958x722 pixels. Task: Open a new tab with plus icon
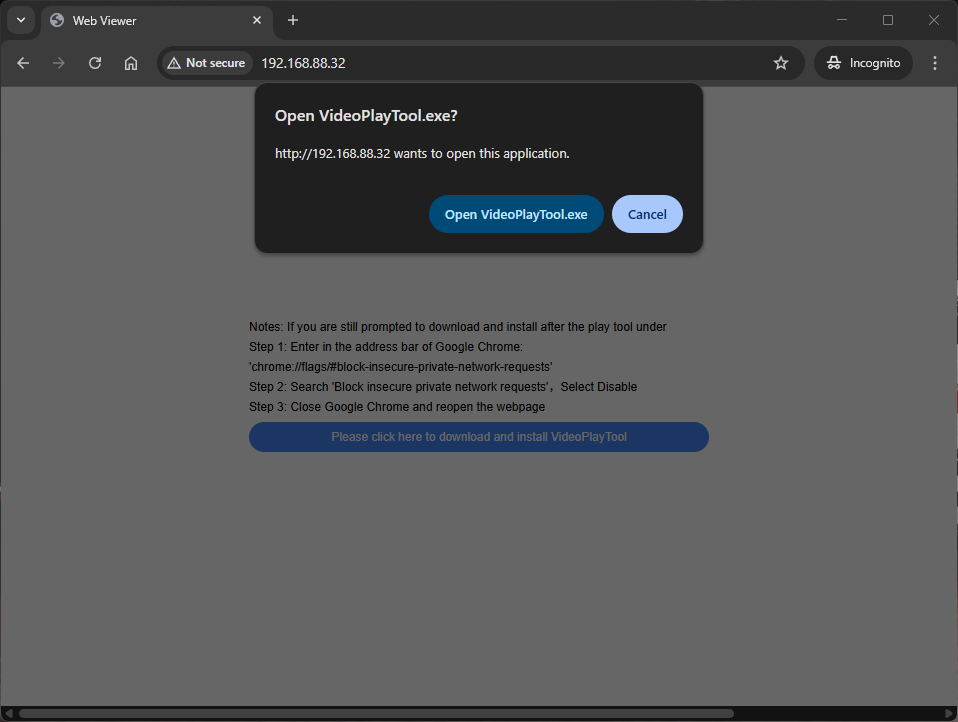click(x=293, y=20)
